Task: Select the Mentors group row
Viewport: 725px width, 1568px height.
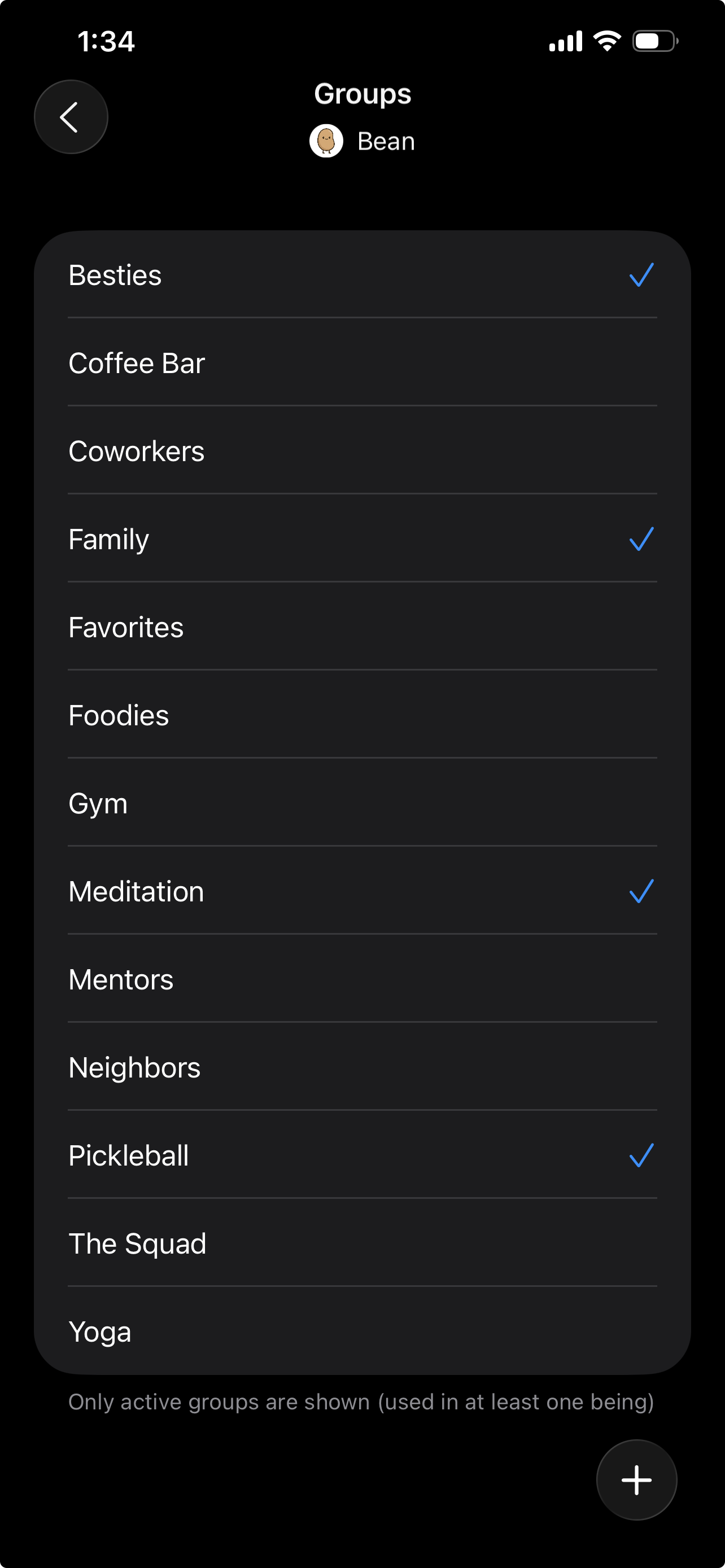Action: [362, 979]
